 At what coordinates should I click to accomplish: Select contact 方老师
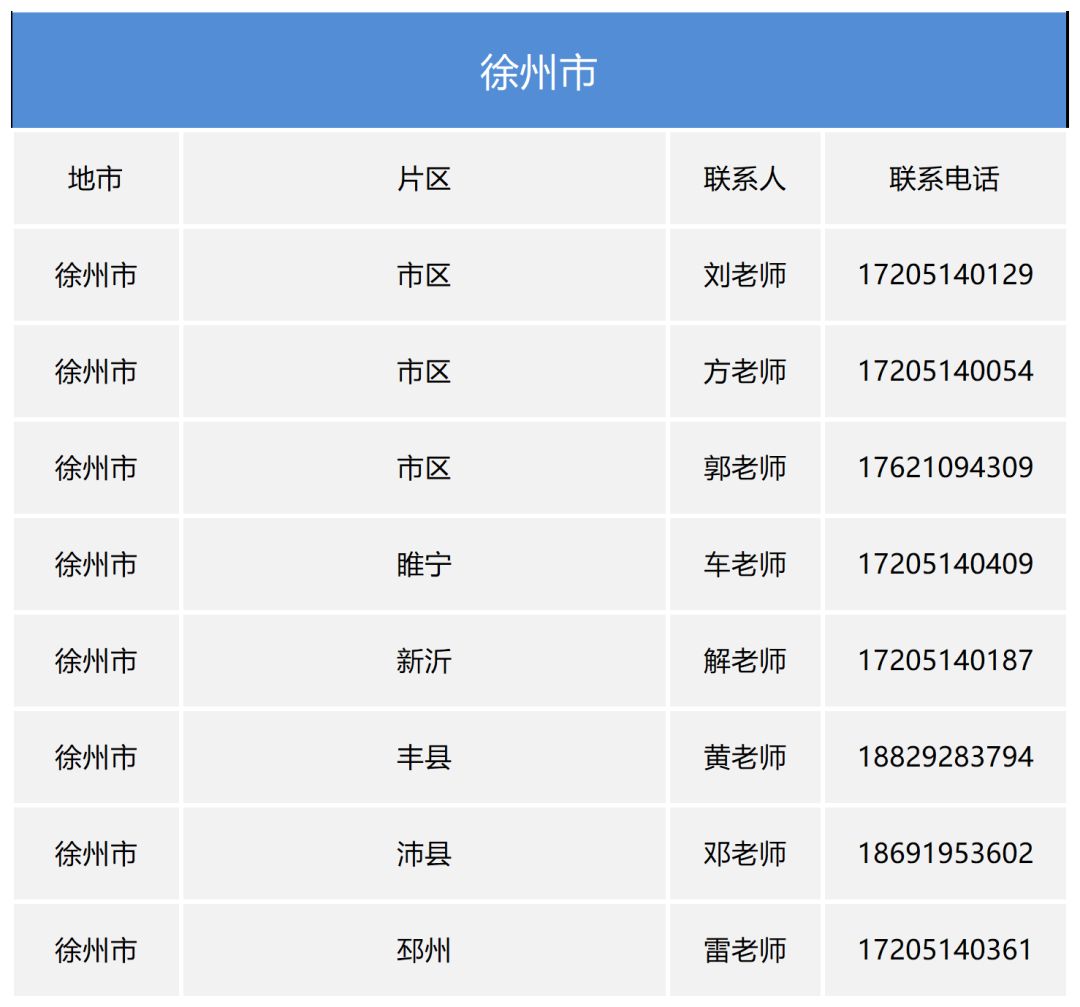[x=745, y=371]
